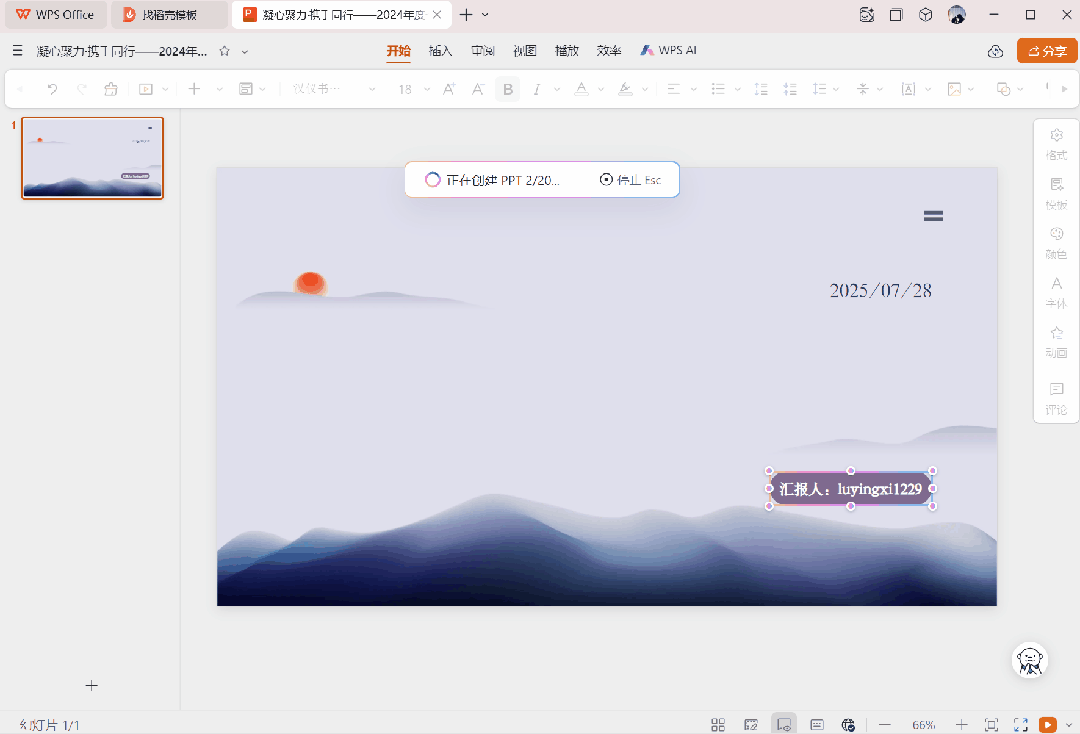
Task: Open the WPS AI tab
Action: (x=669, y=50)
